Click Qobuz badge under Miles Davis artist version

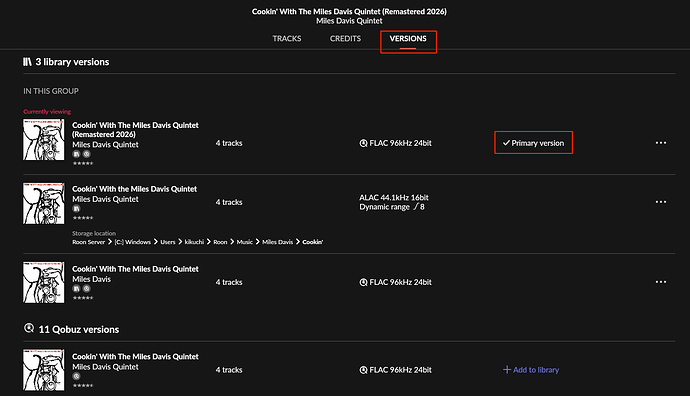tap(87, 289)
